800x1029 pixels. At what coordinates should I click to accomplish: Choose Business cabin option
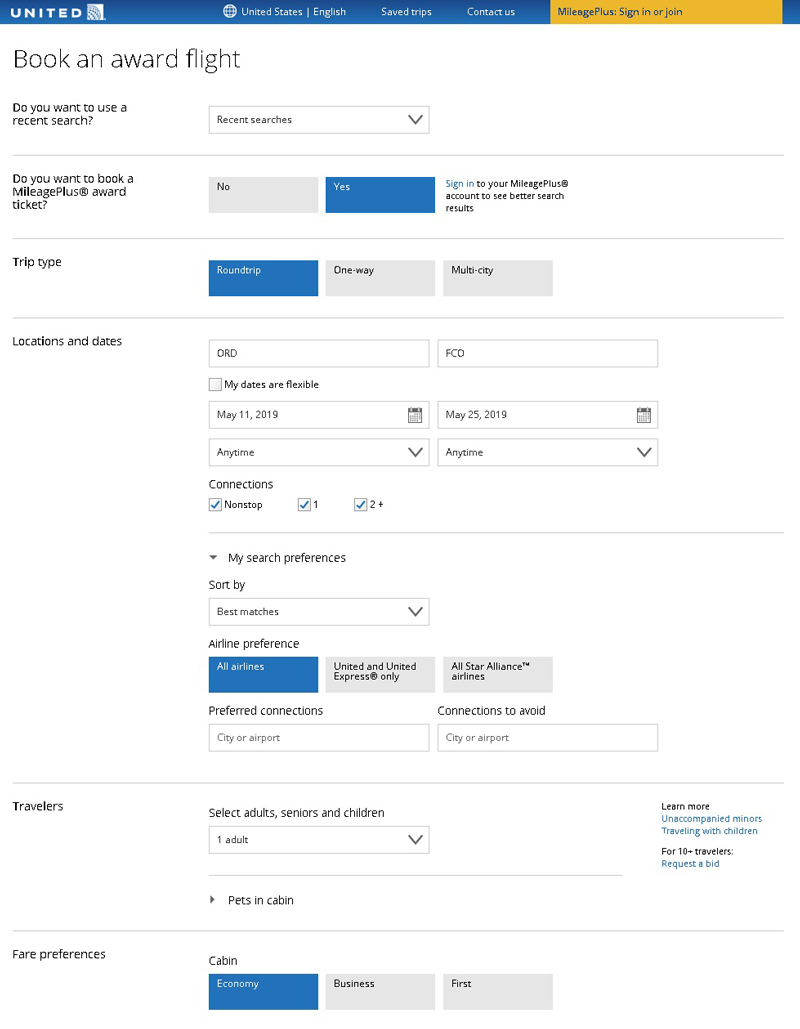coord(380,991)
